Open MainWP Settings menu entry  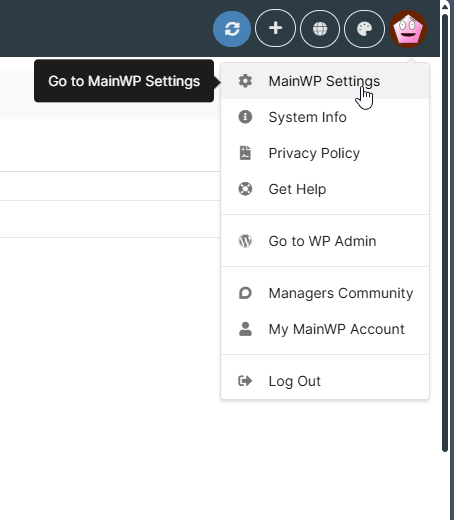(x=325, y=81)
